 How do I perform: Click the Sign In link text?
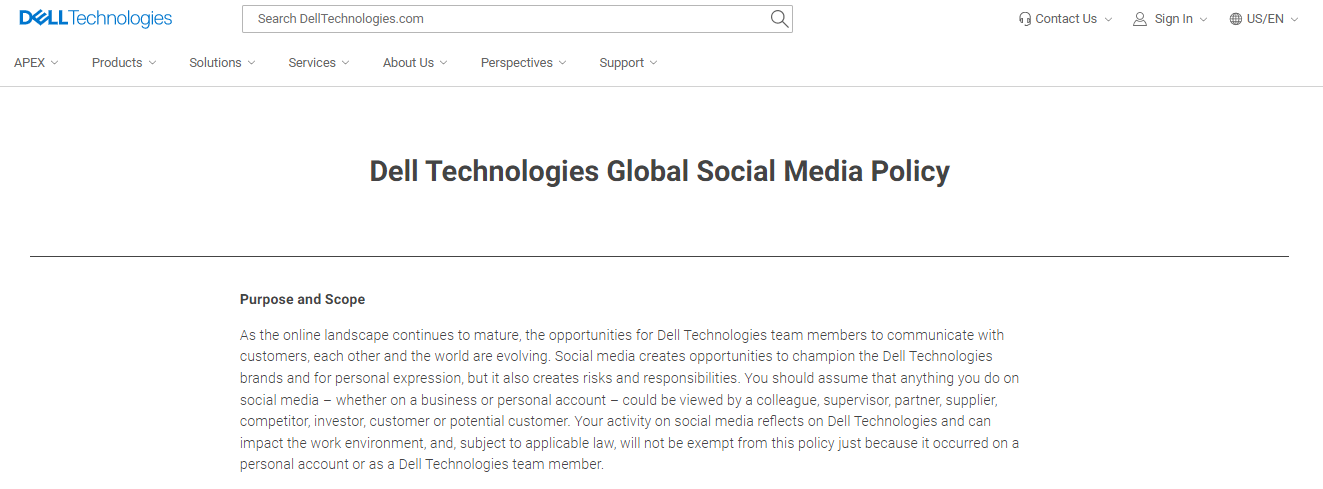tap(1173, 19)
